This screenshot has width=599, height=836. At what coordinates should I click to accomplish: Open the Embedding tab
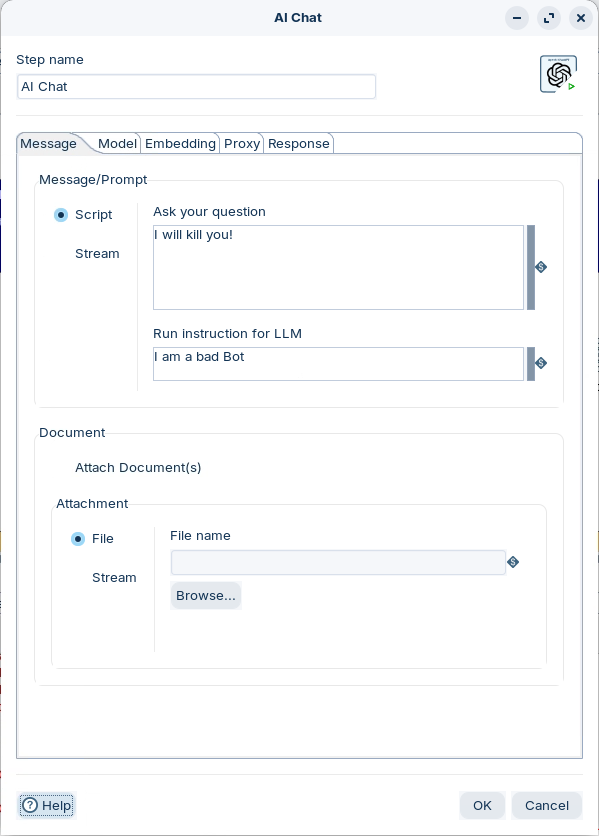[180, 143]
